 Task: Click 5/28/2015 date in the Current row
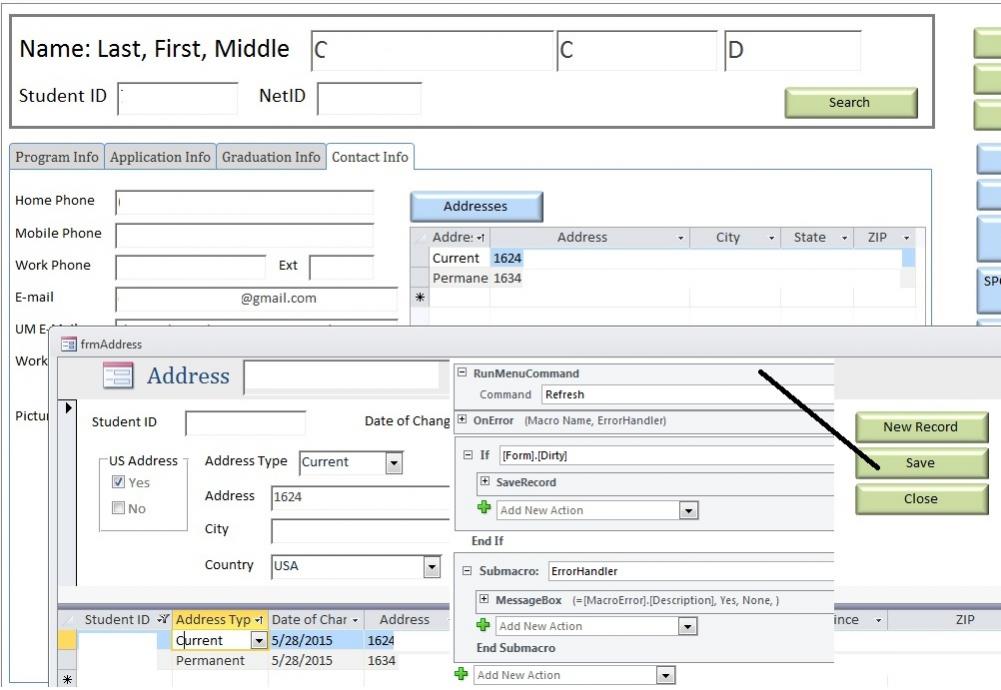(x=302, y=640)
